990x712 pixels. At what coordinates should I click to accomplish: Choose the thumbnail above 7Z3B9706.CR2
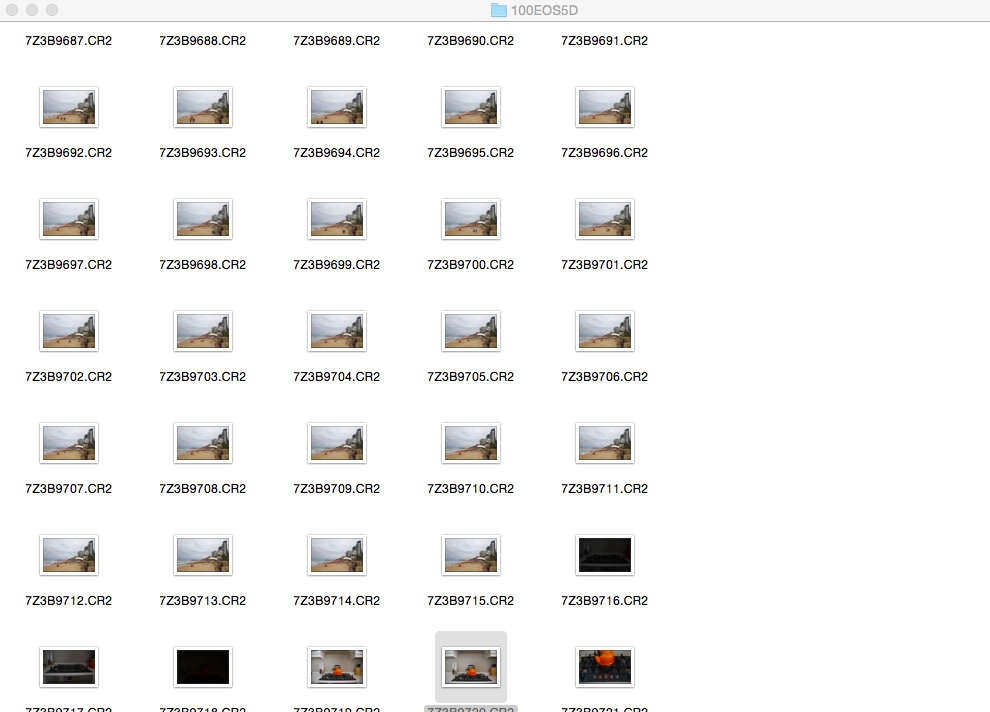(x=604, y=331)
